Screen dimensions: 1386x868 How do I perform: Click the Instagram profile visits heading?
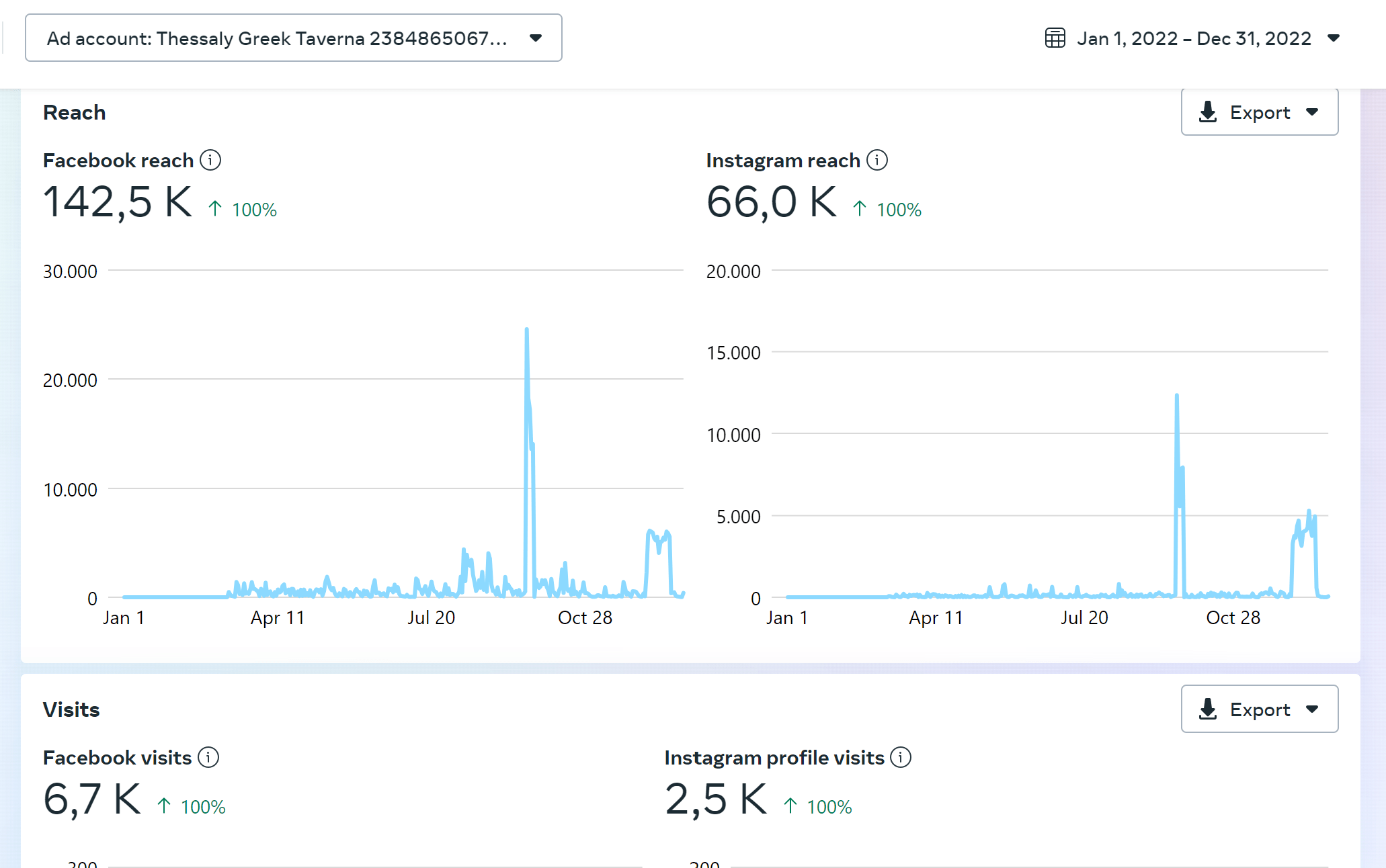(x=774, y=757)
